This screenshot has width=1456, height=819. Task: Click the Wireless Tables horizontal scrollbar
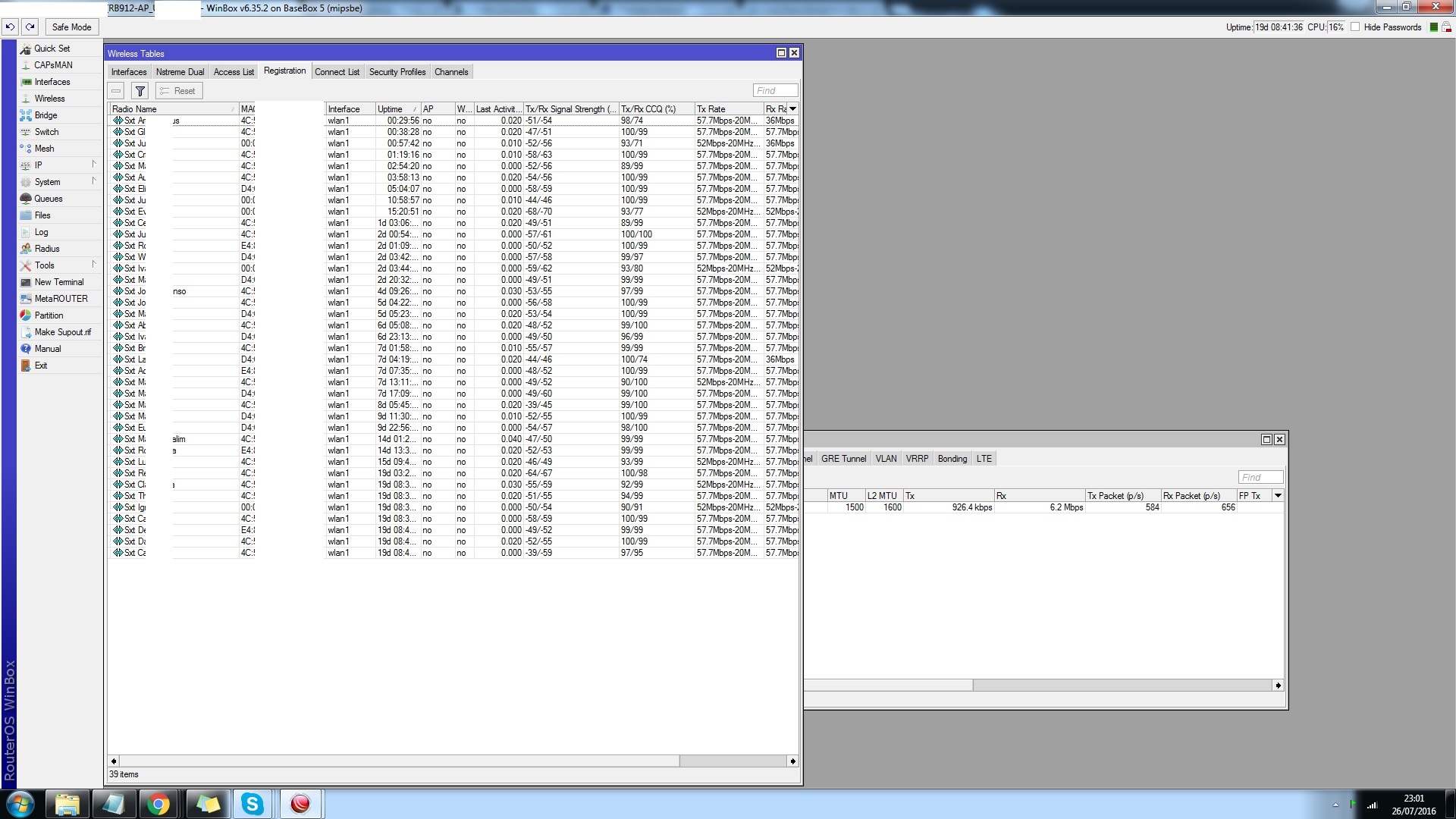point(398,761)
